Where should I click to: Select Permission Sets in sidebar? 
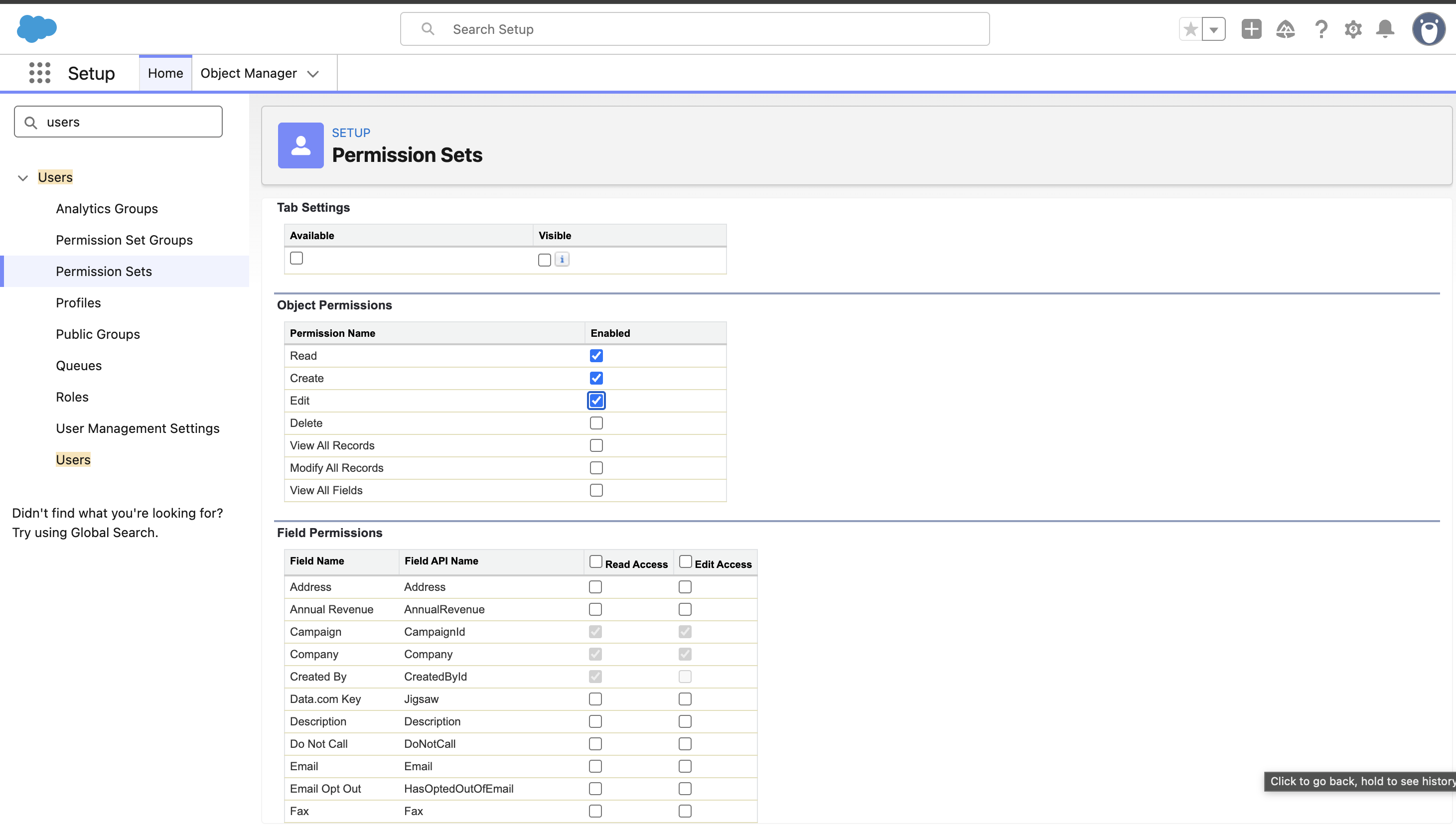[x=104, y=272]
